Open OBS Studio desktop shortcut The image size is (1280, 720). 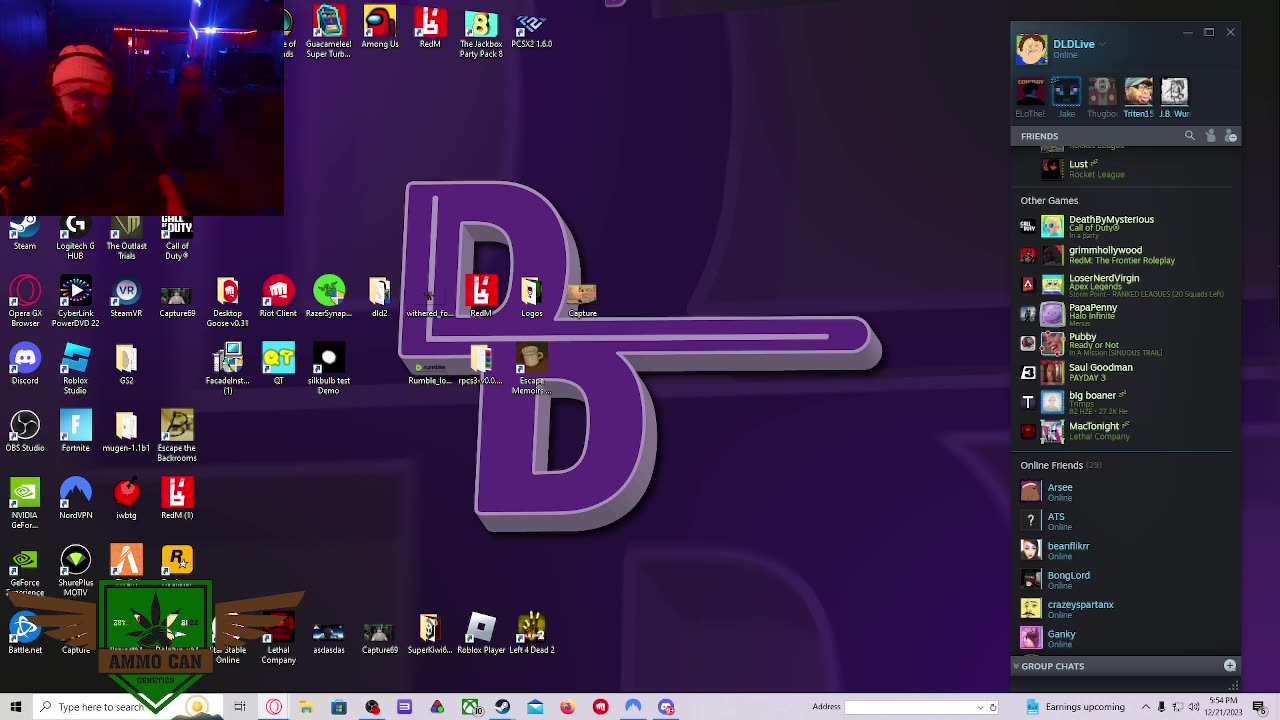point(25,433)
